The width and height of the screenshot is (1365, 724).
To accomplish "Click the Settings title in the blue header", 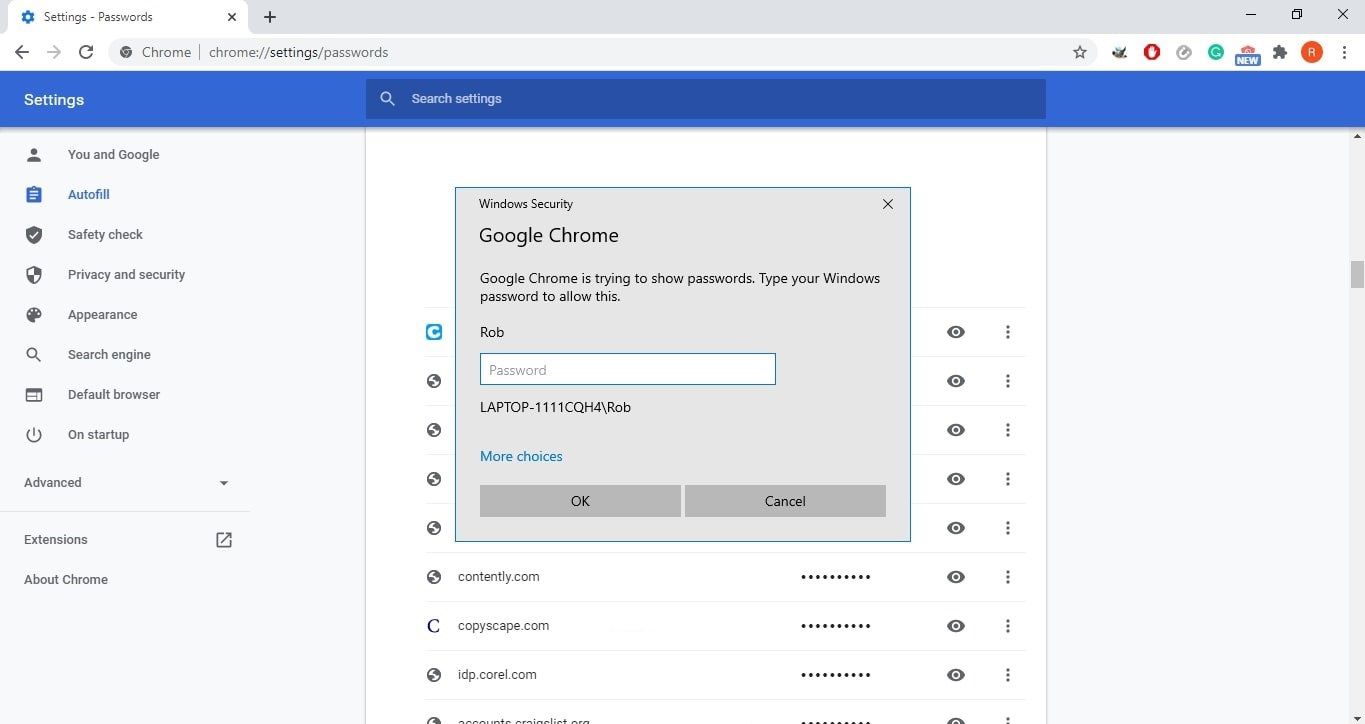I will [54, 99].
